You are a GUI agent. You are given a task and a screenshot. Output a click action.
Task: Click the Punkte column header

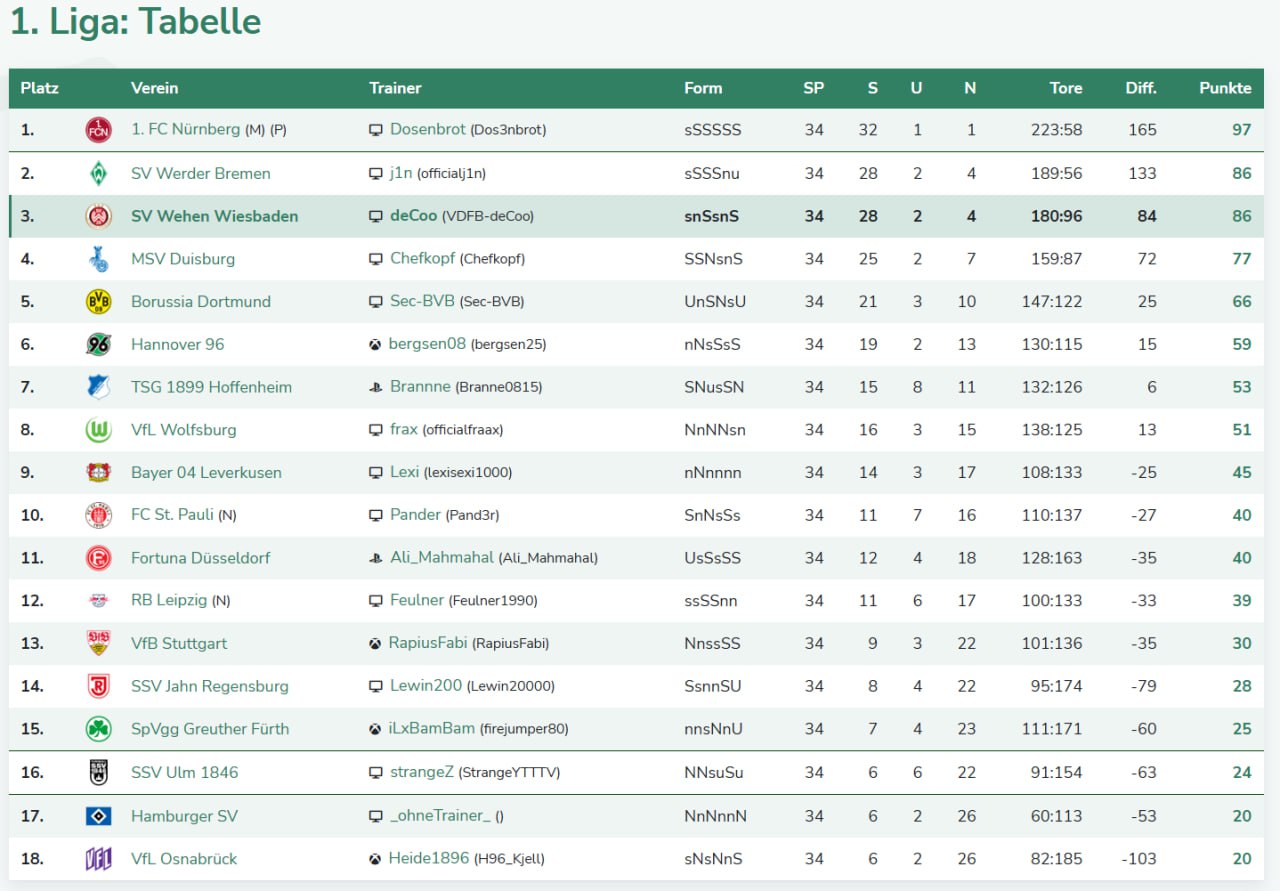pos(1224,88)
